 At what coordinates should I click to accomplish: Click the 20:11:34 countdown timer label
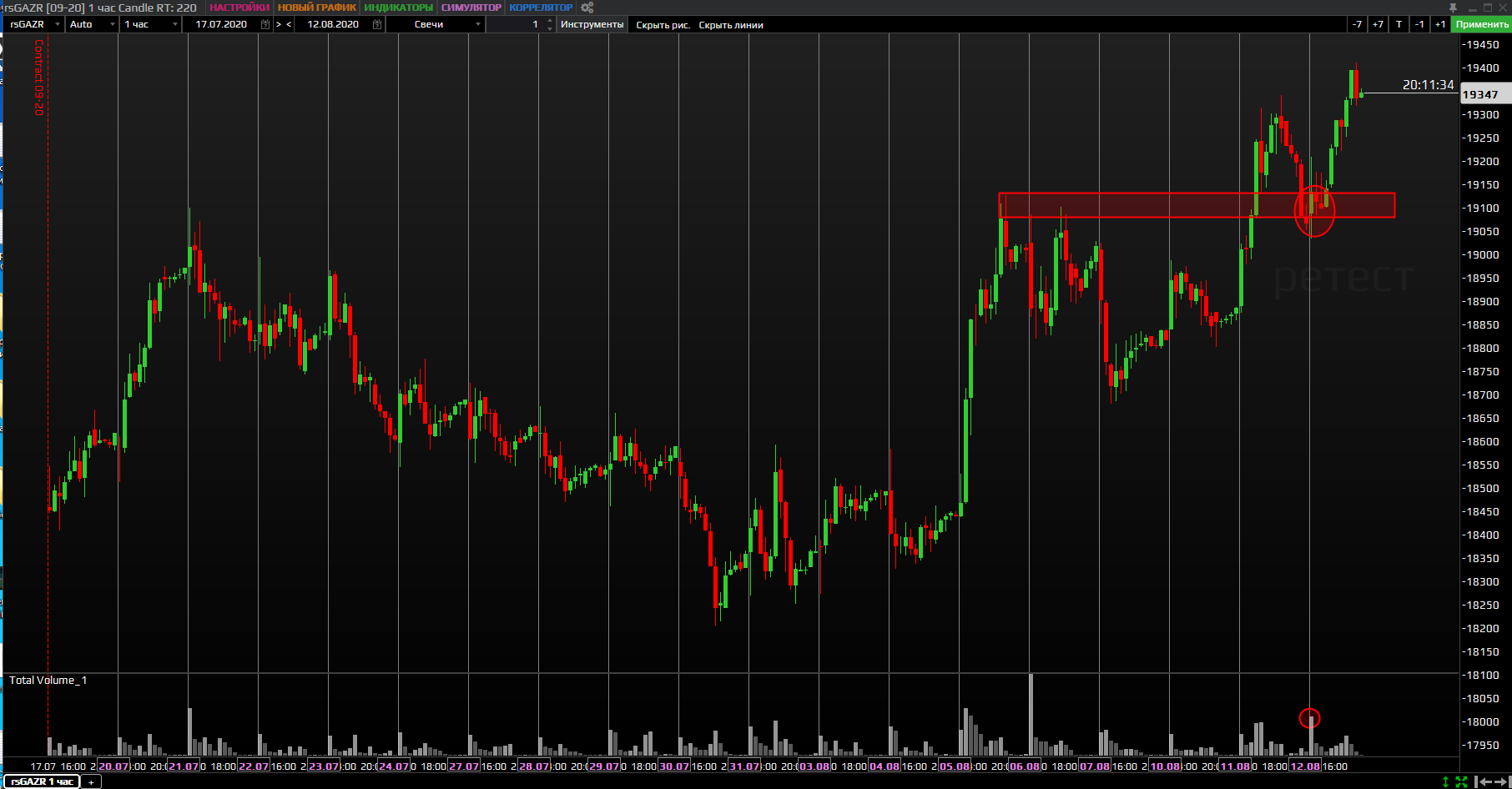click(x=1428, y=85)
